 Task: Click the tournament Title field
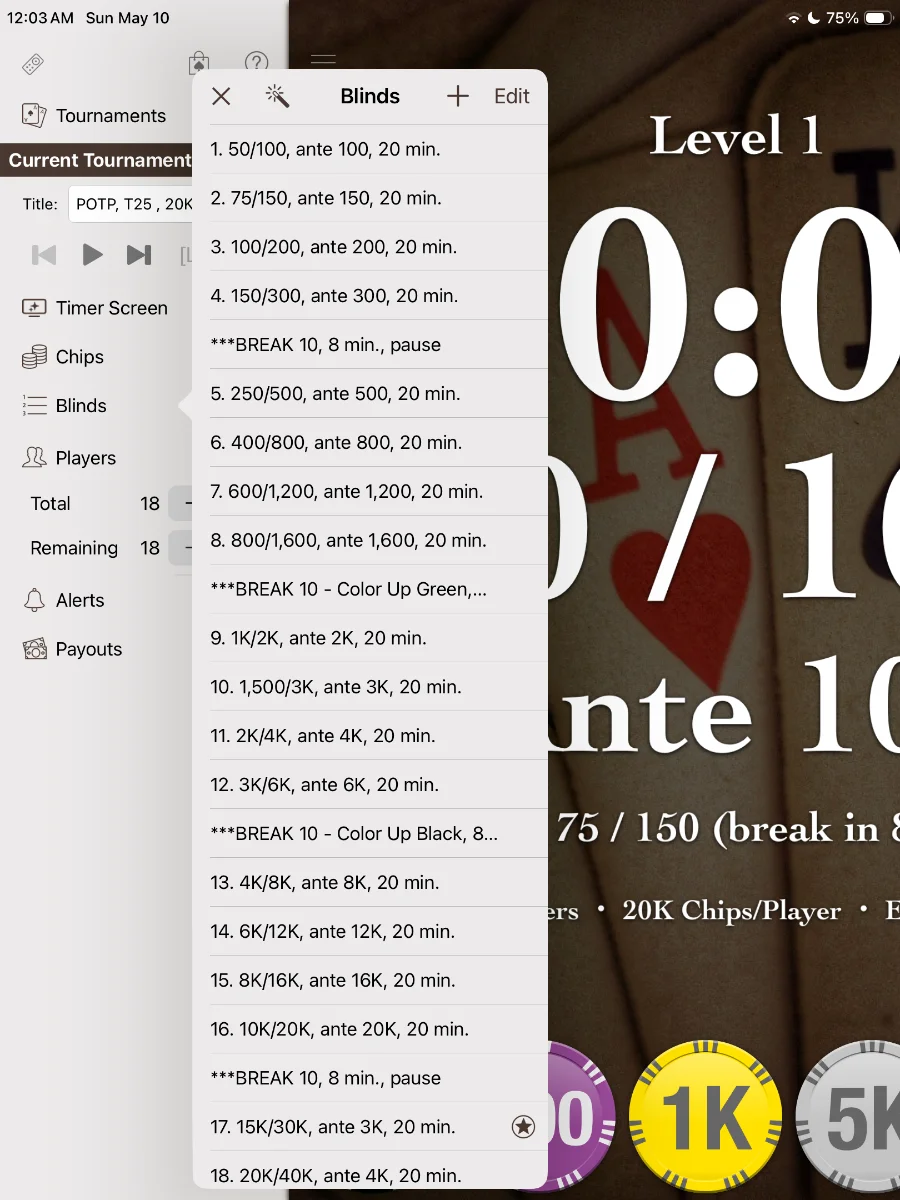[x=131, y=204]
